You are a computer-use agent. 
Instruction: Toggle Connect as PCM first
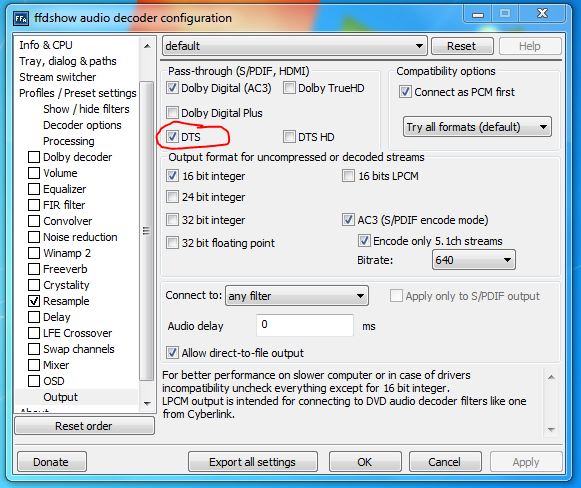(x=405, y=92)
